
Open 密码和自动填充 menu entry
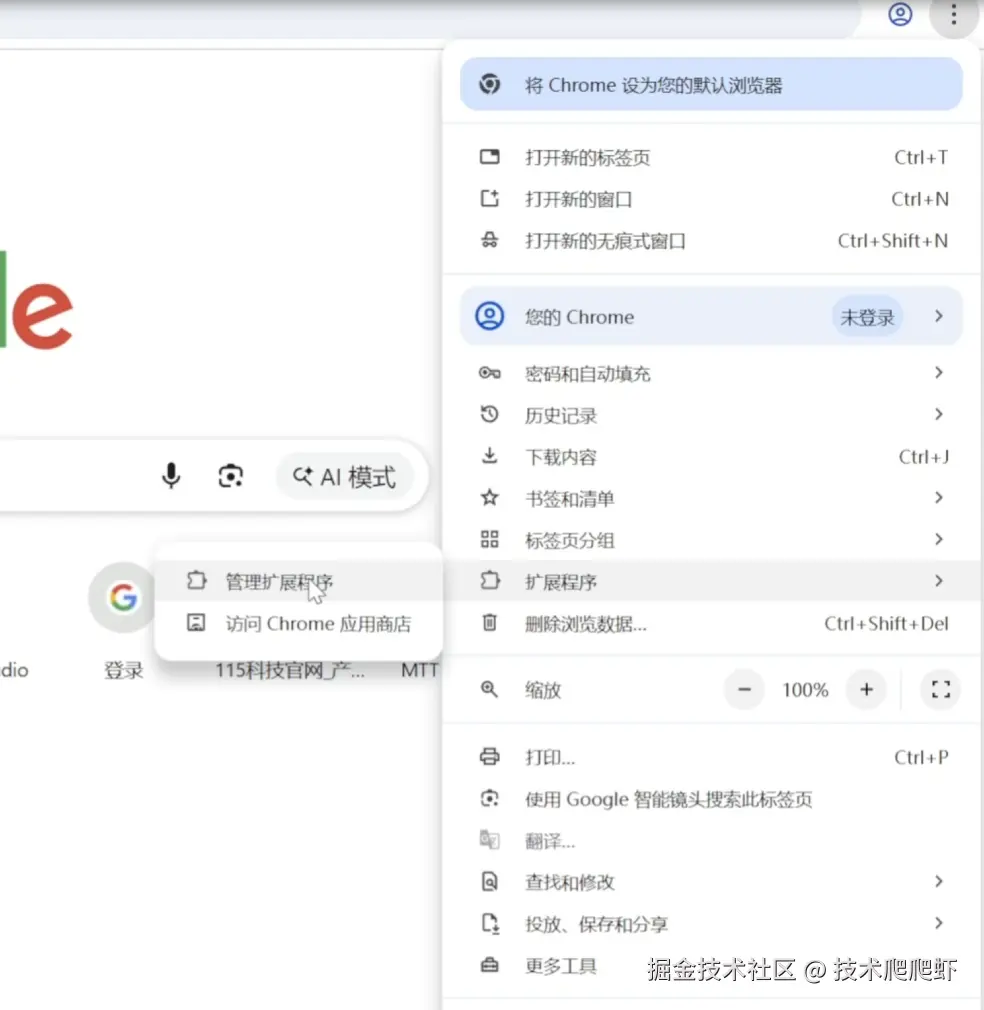[711, 373]
